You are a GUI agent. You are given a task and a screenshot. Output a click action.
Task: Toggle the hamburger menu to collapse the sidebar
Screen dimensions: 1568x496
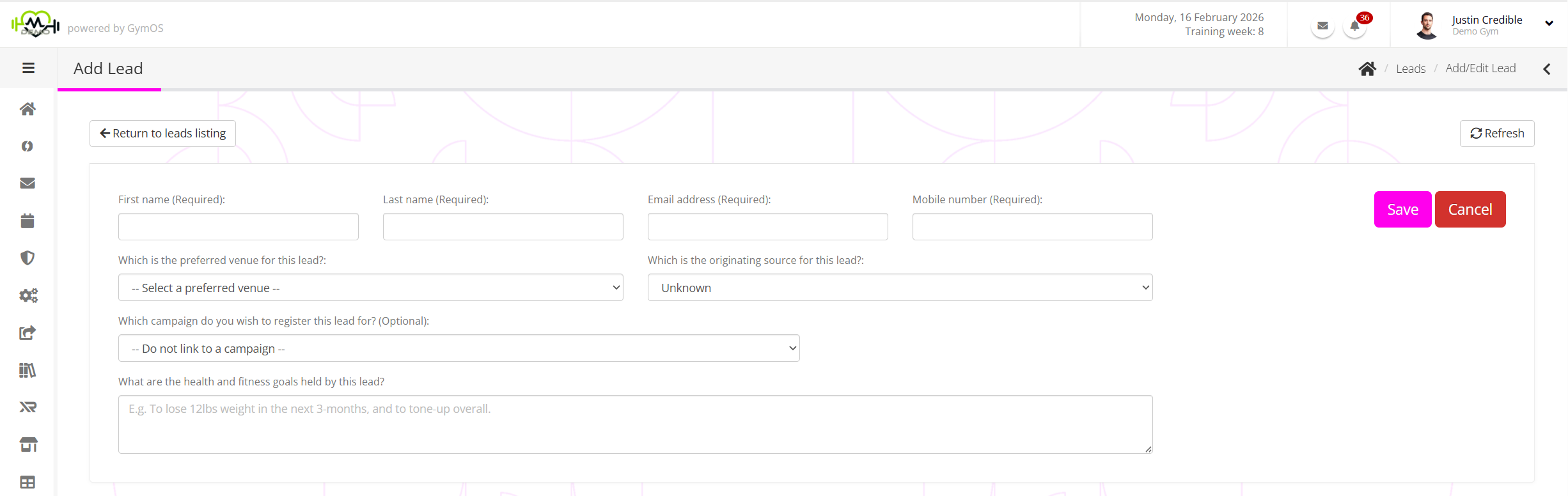tap(28, 68)
